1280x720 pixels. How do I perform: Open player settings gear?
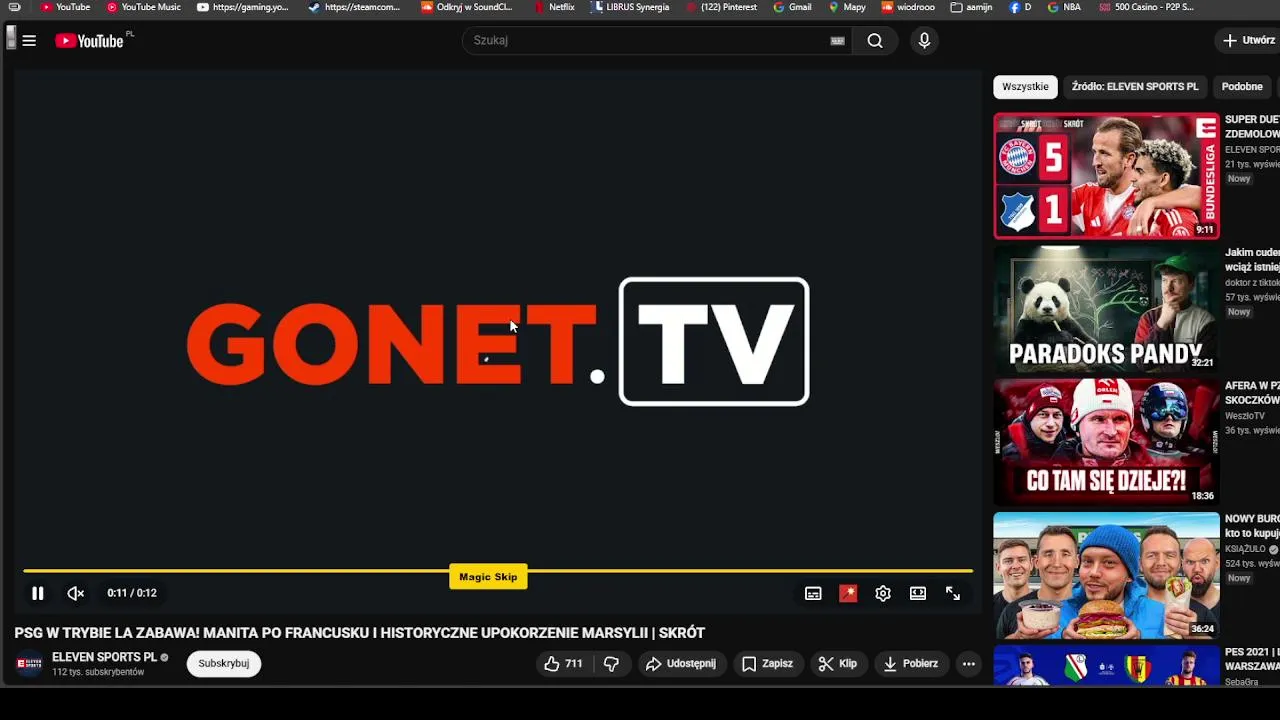(883, 593)
